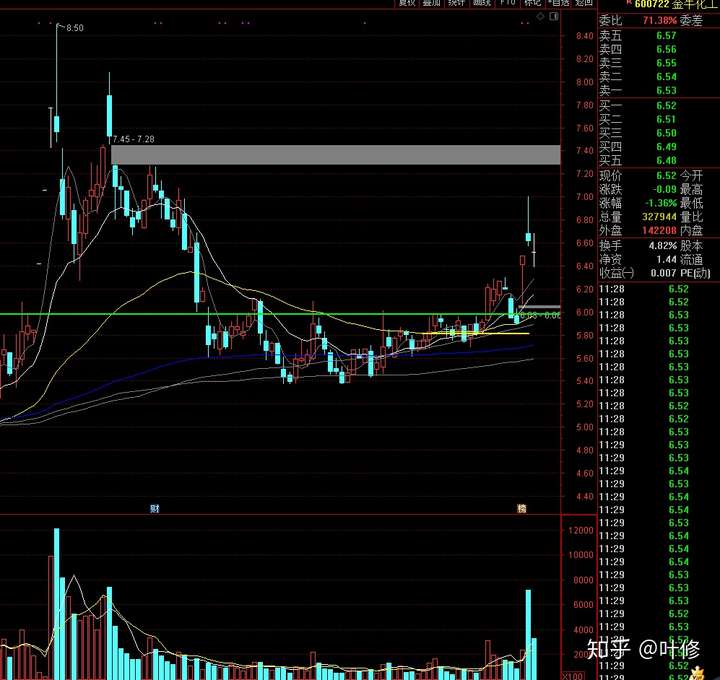The height and width of the screenshot is (680, 720).
Task: Select the 买五 price 6.48
Action: point(666,161)
